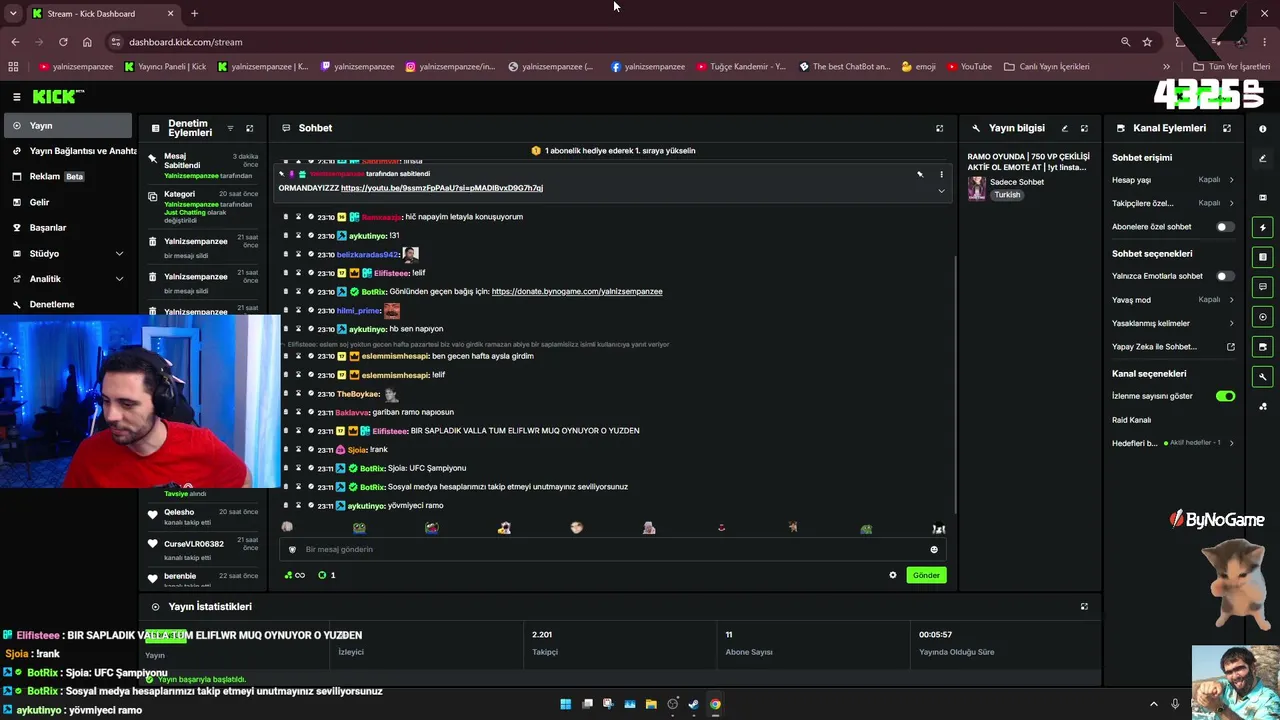This screenshot has width=1280, height=720.
Task: Click aykutinyo username in !31 message
Action: click(x=368, y=236)
